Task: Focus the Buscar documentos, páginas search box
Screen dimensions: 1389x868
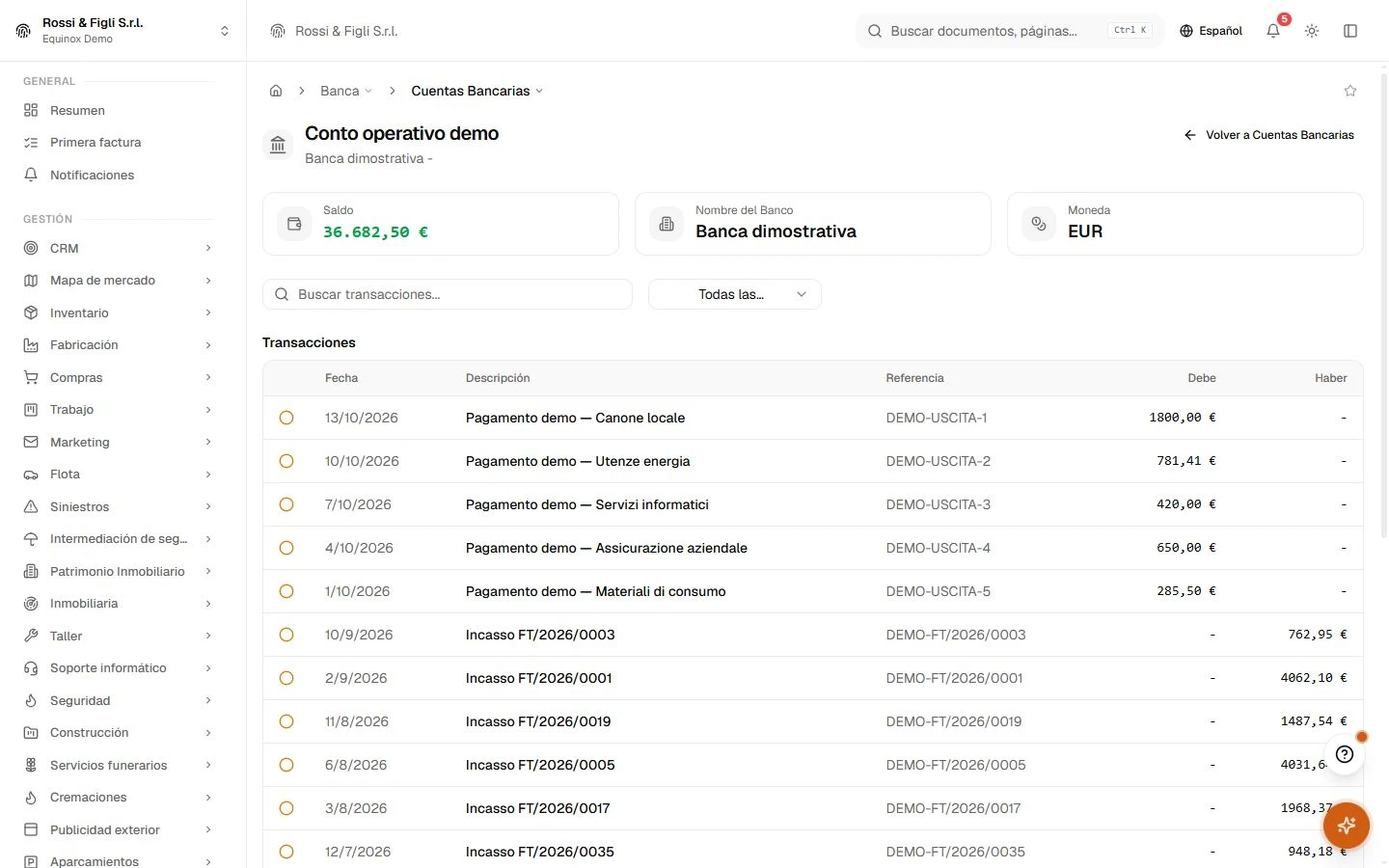Action: 1009,31
